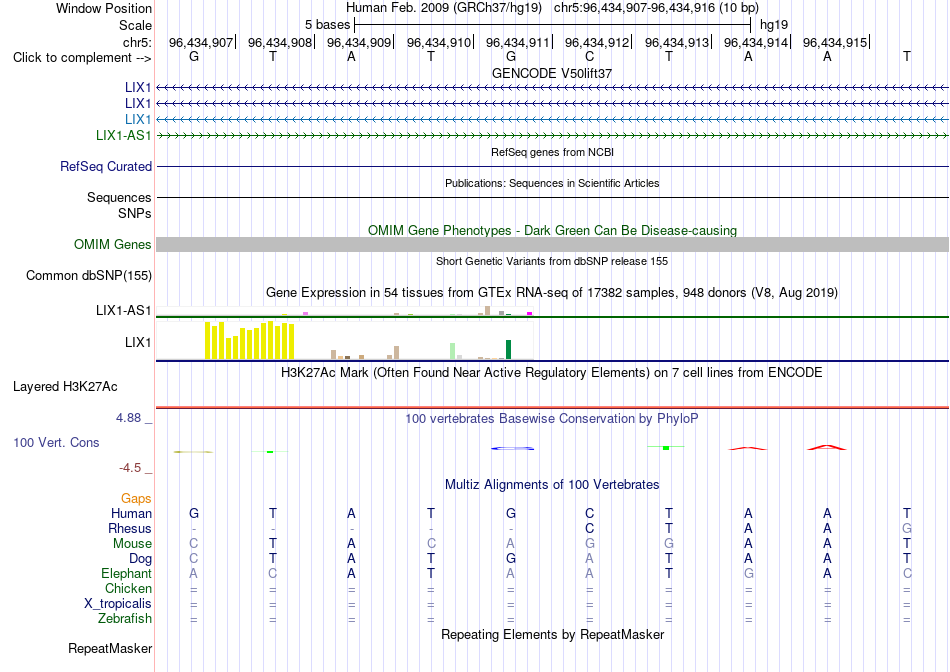Click the dark green bar in LIX1 expression chart
This screenshot has height=672, width=950.
[x=508, y=350]
